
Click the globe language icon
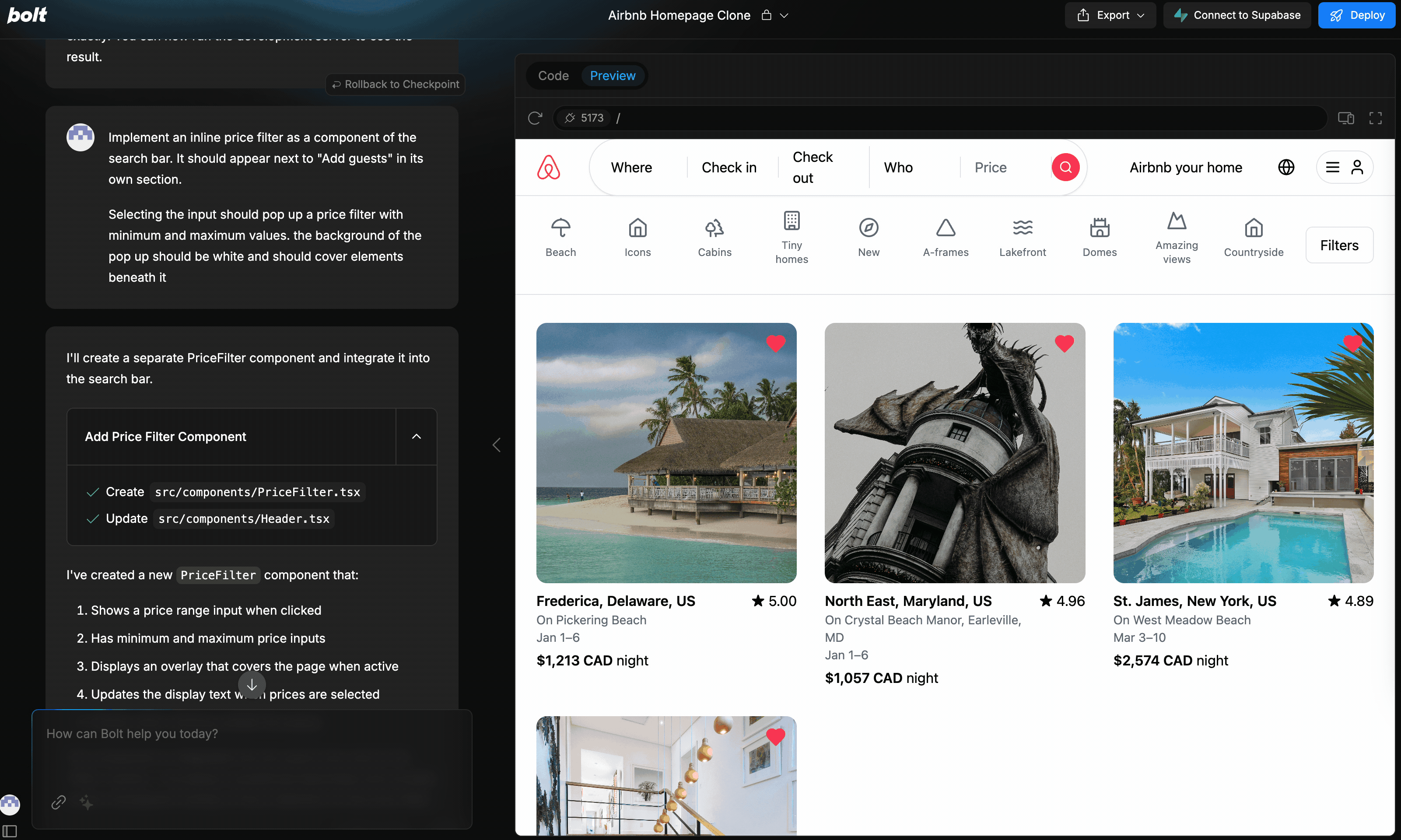(1286, 167)
